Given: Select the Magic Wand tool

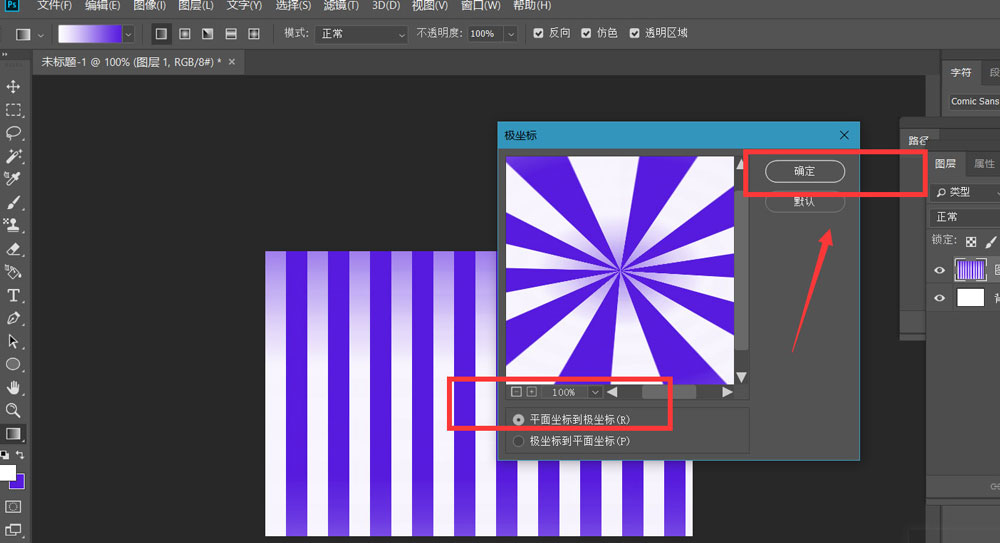Looking at the screenshot, I should point(14,156).
